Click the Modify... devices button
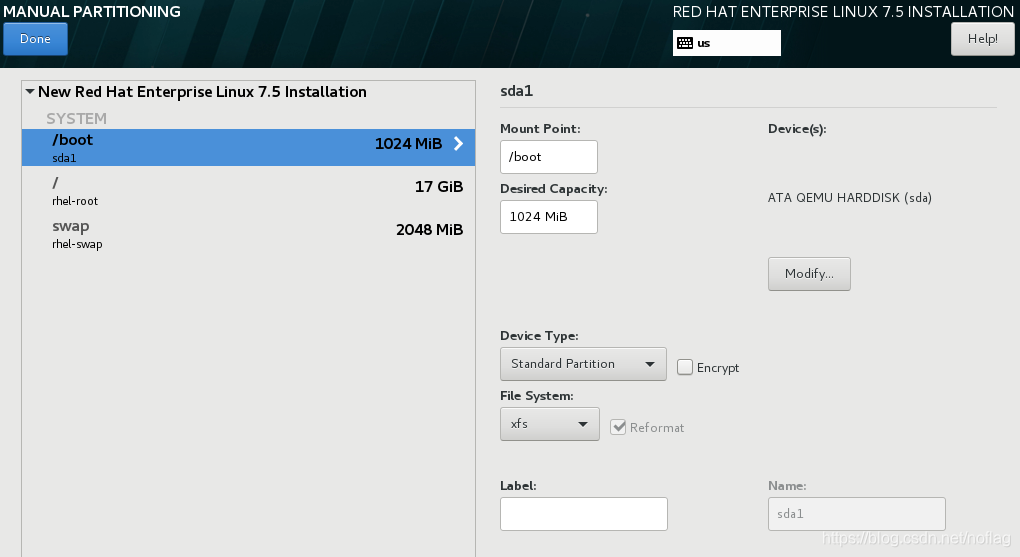The image size is (1020, 557). [809, 274]
